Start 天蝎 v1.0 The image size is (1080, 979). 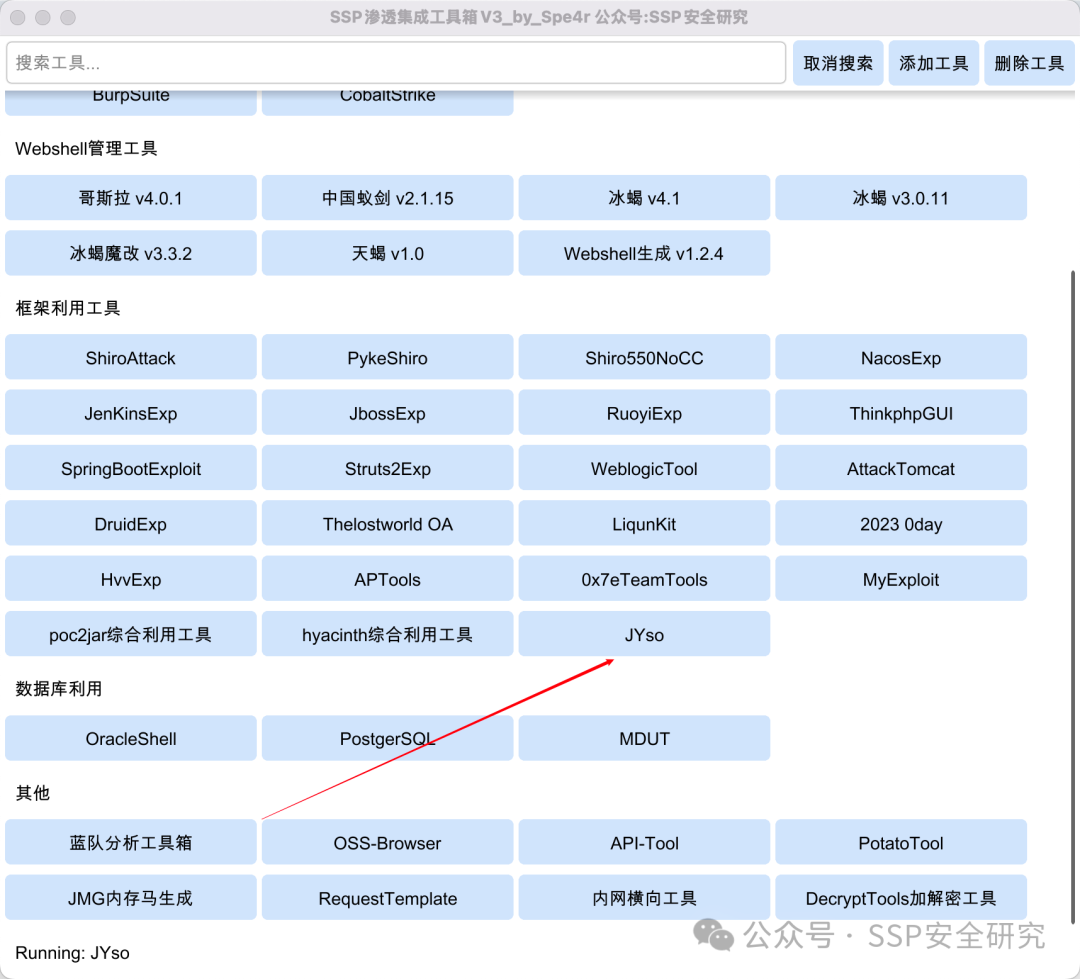(388, 253)
